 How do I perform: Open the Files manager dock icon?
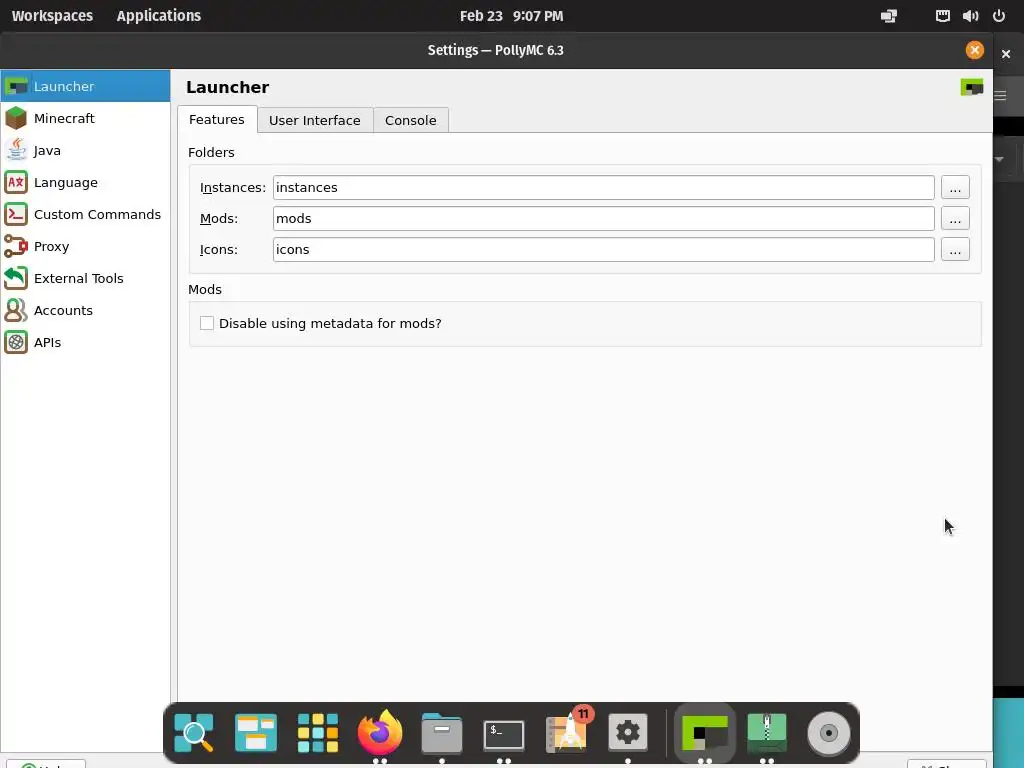[x=442, y=733]
